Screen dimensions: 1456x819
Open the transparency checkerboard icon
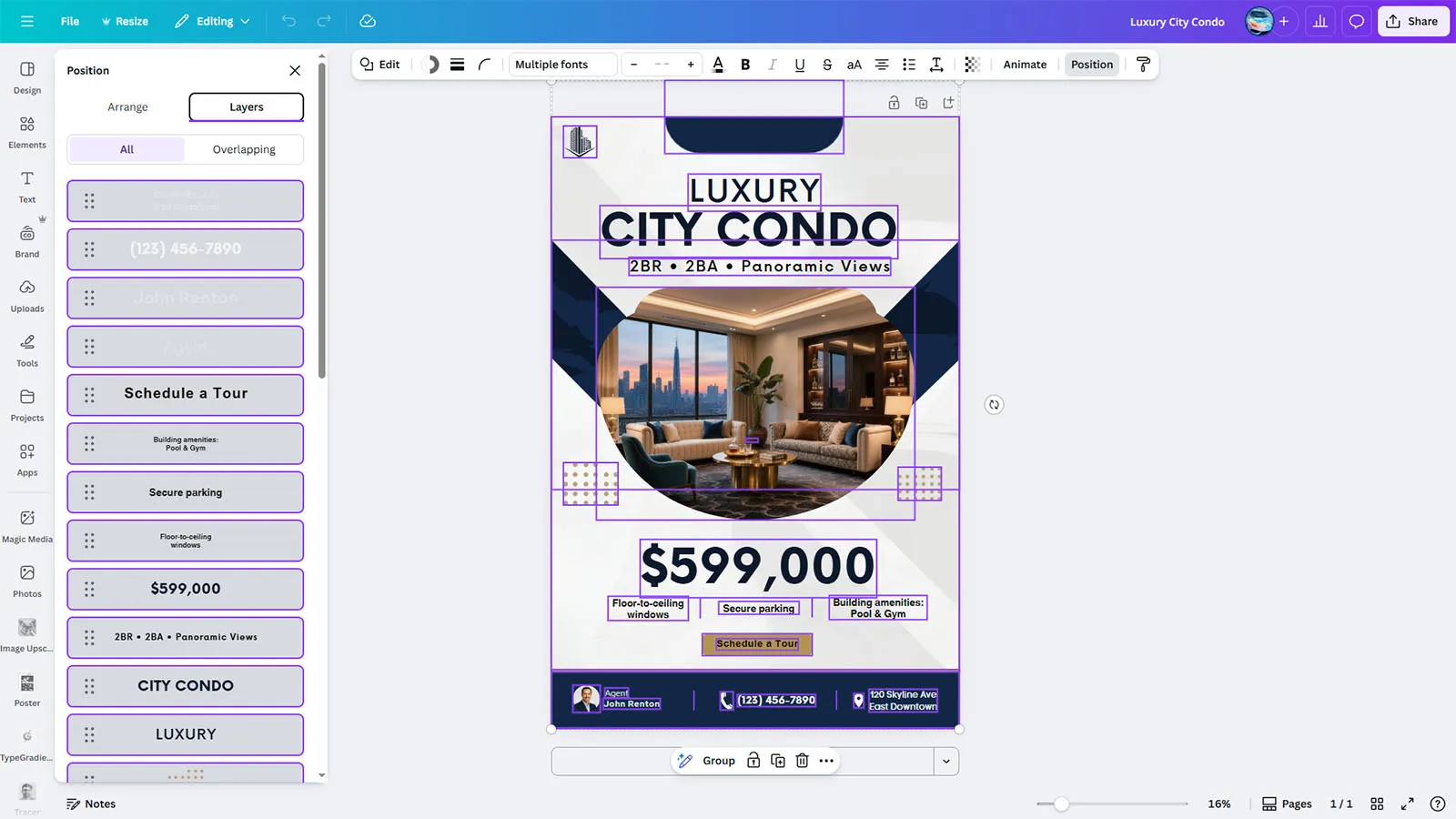coord(972,65)
